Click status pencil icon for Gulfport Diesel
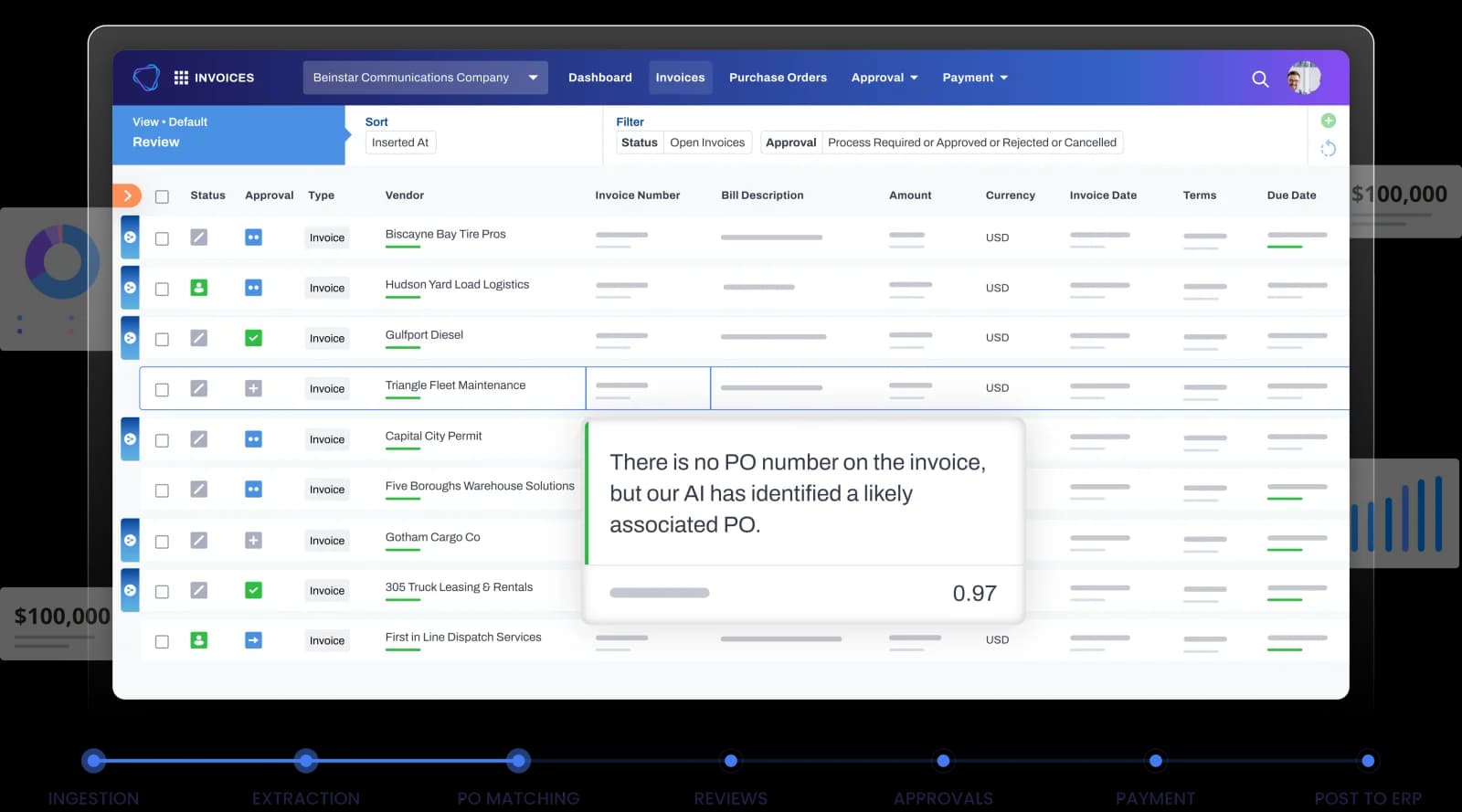The image size is (1462, 812). pyautogui.click(x=198, y=338)
